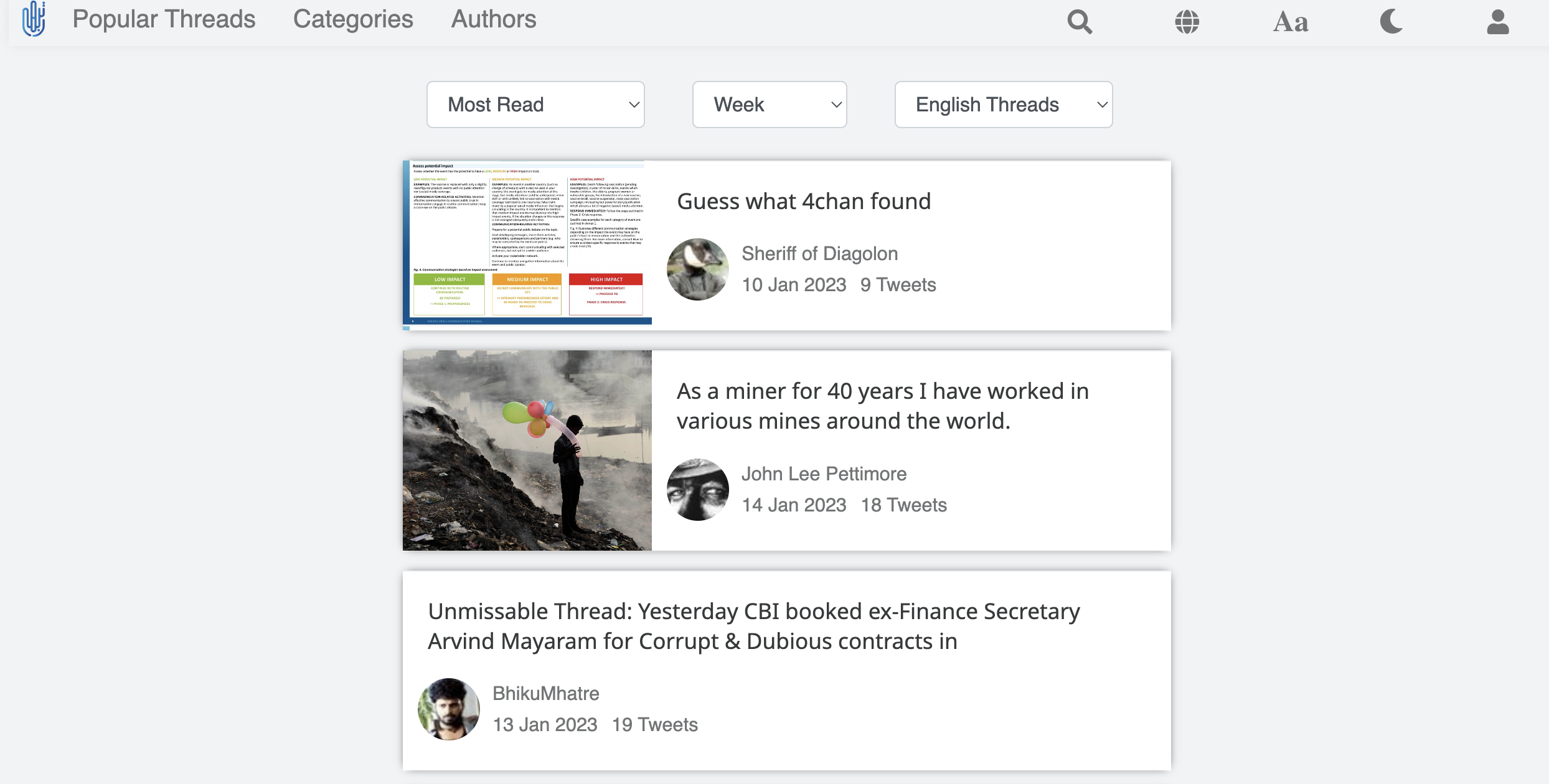1549x784 pixels.
Task: Open the Most Read dropdown filter
Action: pyautogui.click(x=536, y=105)
